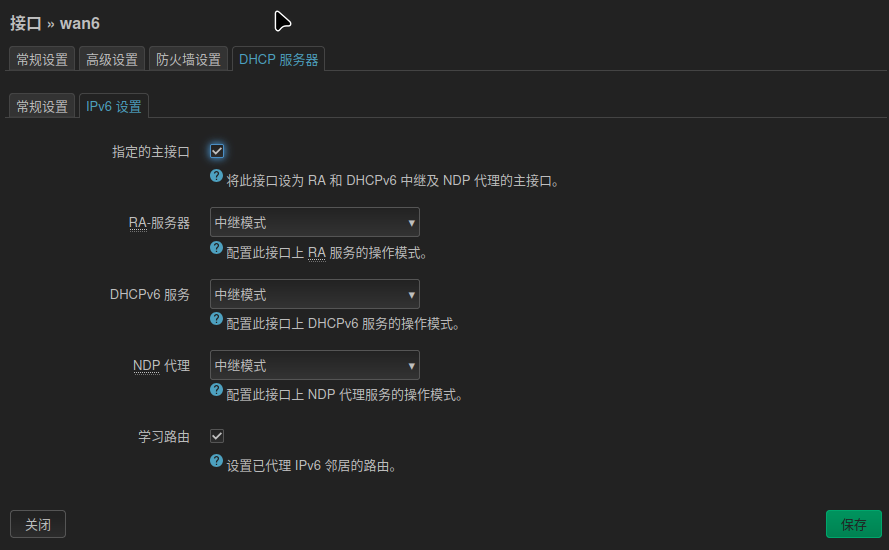The width and height of the screenshot is (889, 550).
Task: Click description text 配置此接口上 NDP 代理服务的操作模式
Action: 344,395
